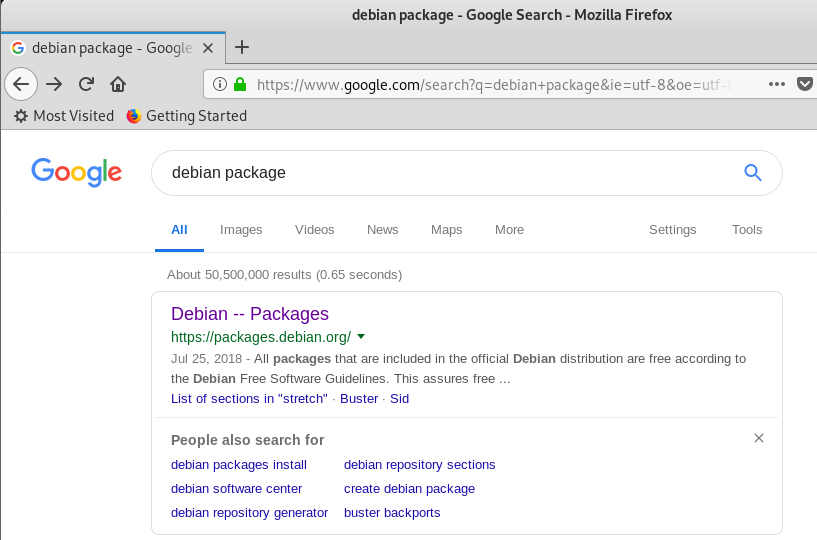Image resolution: width=817 pixels, height=540 pixels.
Task: Open the Debian -- Packages result
Action: [x=250, y=314]
